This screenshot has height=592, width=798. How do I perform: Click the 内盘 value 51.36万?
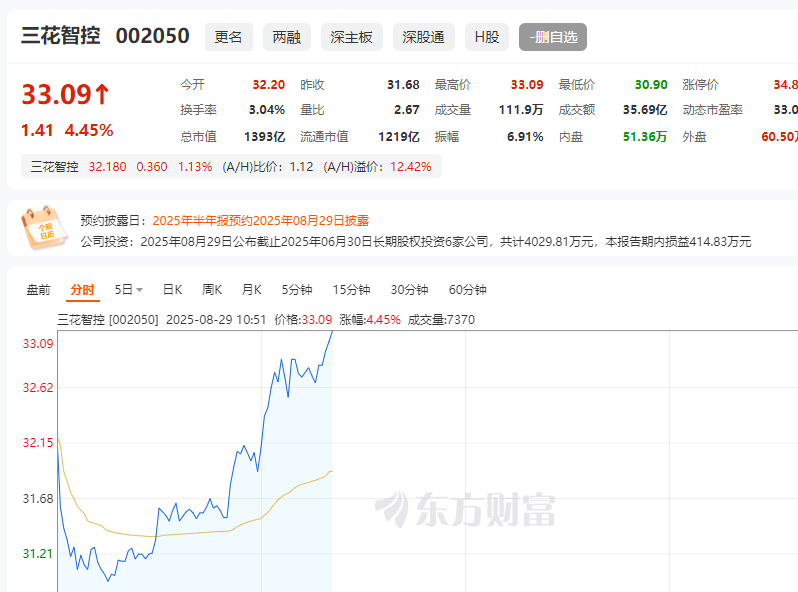coord(645,137)
